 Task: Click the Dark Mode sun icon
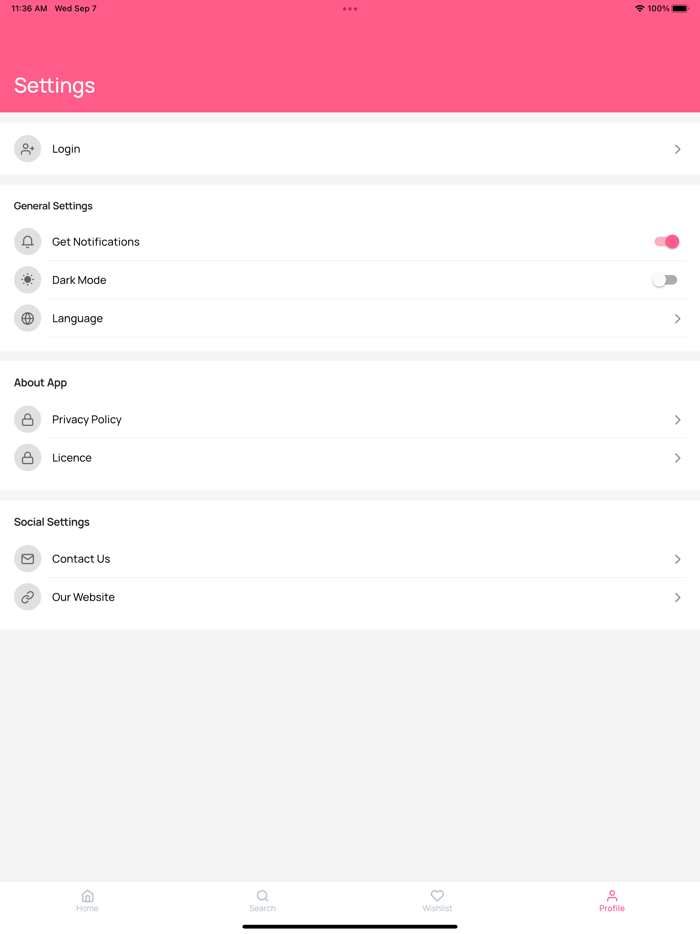[28, 280]
